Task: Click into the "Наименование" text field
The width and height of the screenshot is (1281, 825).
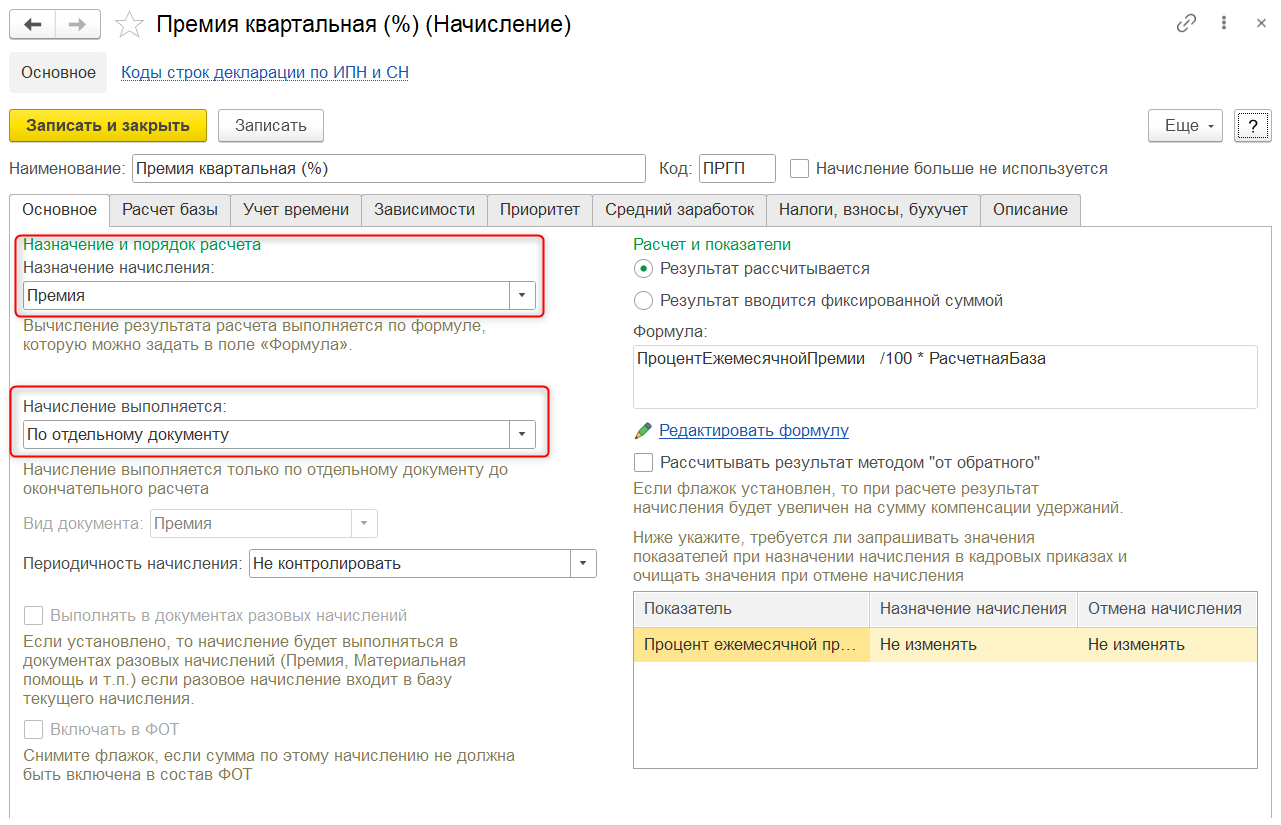Action: click(x=388, y=169)
